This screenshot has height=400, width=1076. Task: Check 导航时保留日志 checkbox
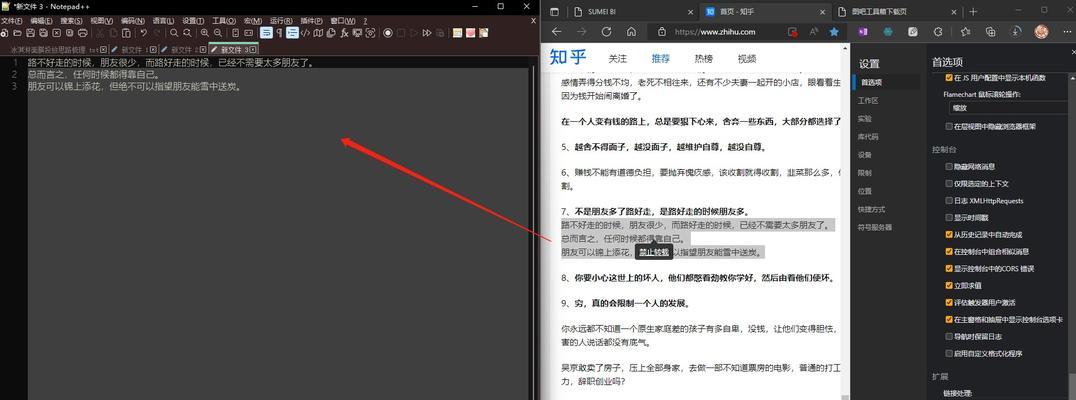949,336
